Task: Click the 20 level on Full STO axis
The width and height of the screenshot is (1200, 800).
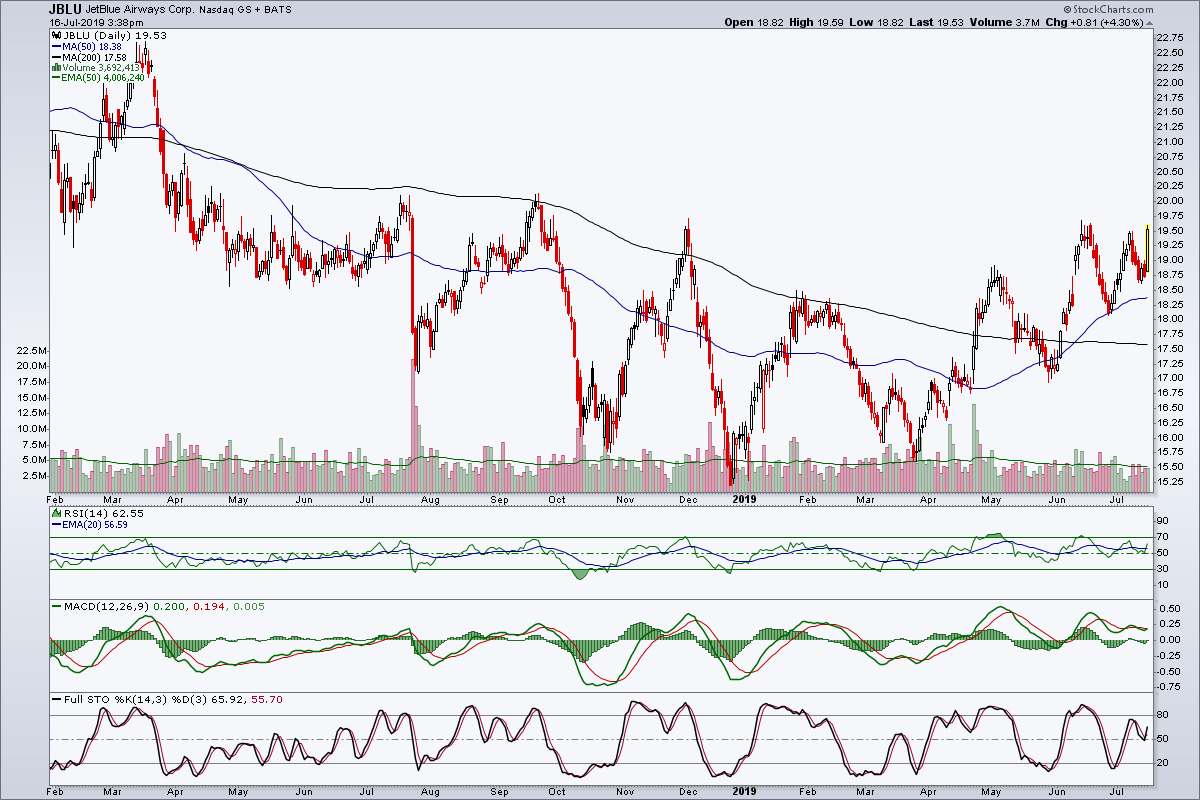Action: [1161, 762]
